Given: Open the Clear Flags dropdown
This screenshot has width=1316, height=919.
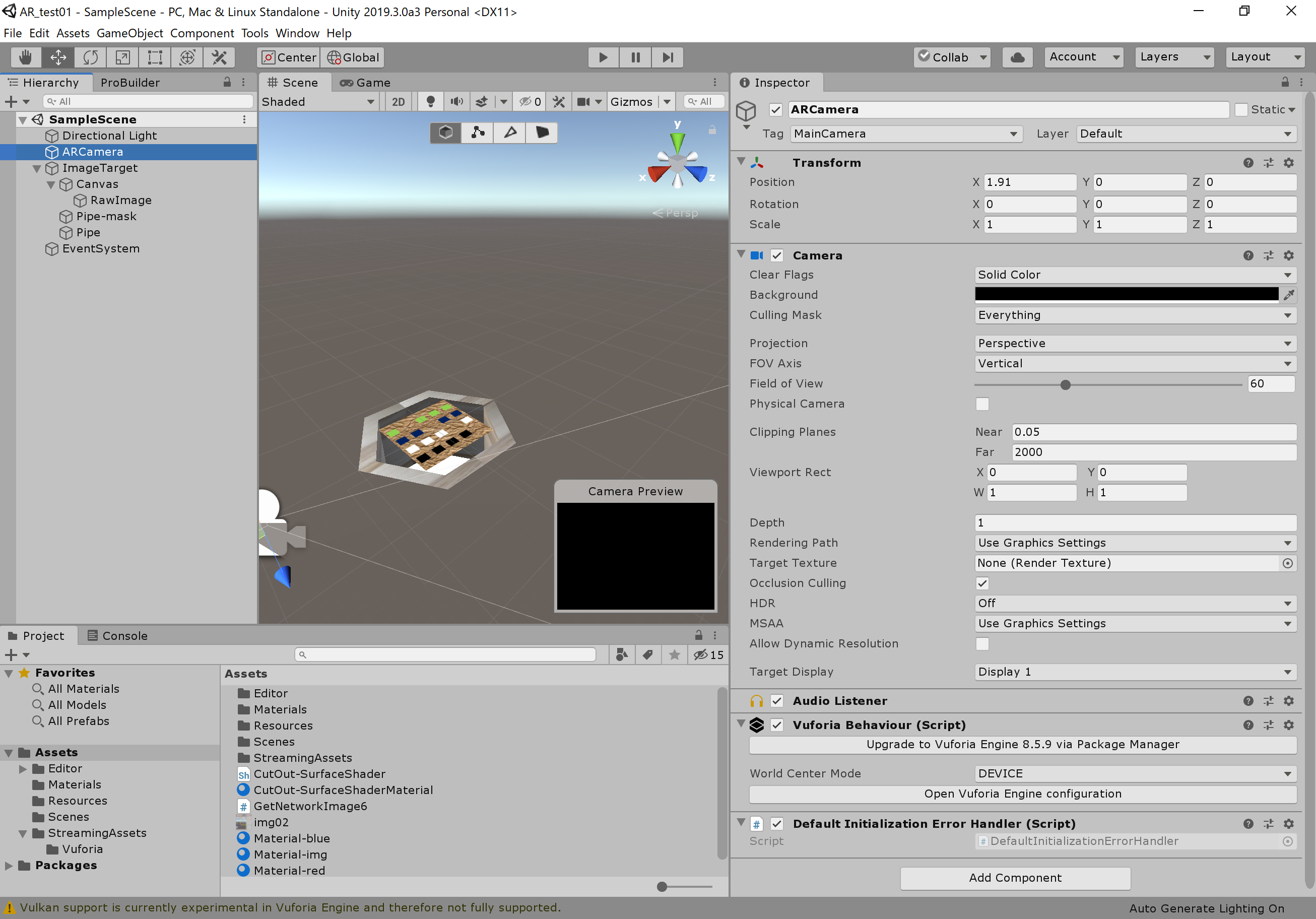Looking at the screenshot, I should [x=1134, y=275].
